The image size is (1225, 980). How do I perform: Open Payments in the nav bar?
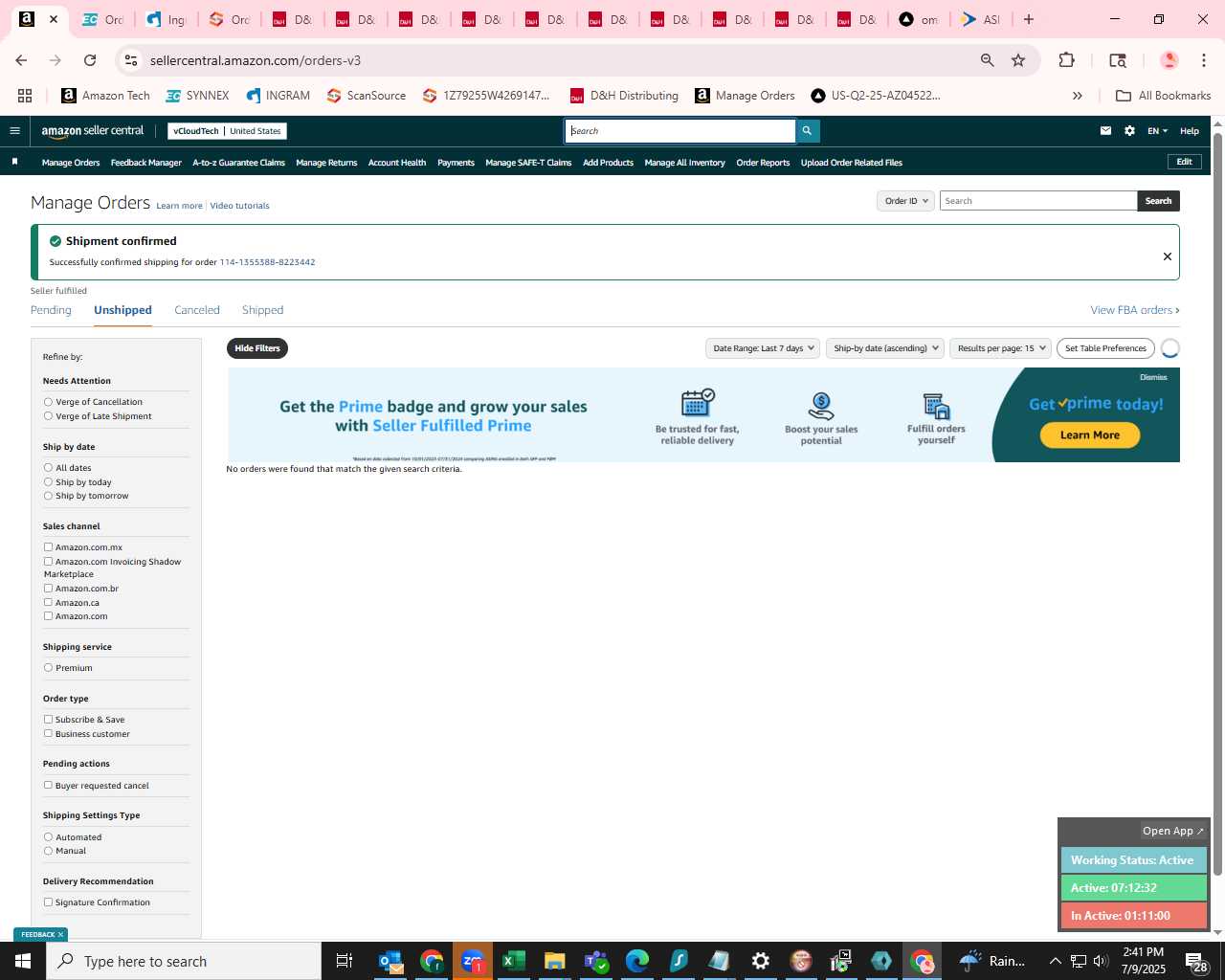(456, 163)
